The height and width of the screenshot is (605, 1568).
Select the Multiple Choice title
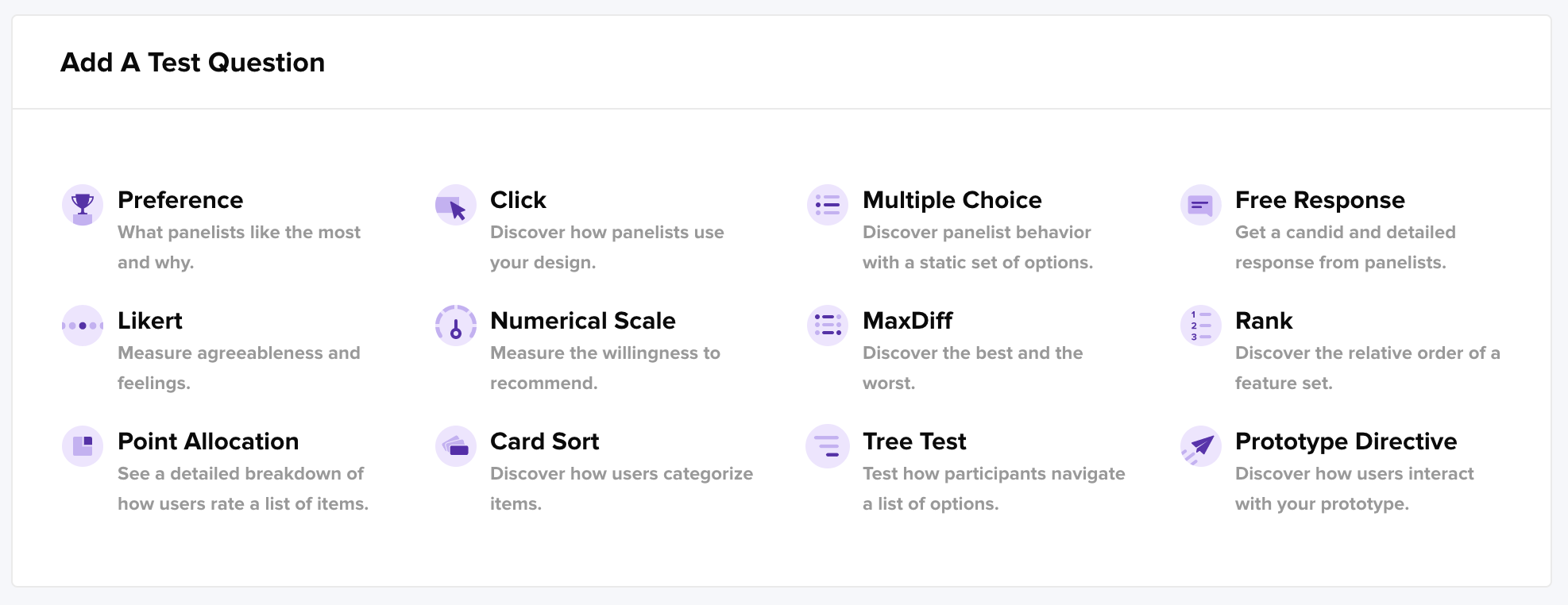point(952,200)
